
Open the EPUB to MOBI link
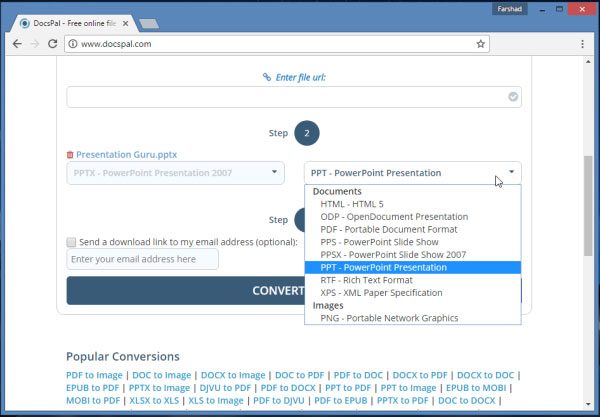[476, 388]
